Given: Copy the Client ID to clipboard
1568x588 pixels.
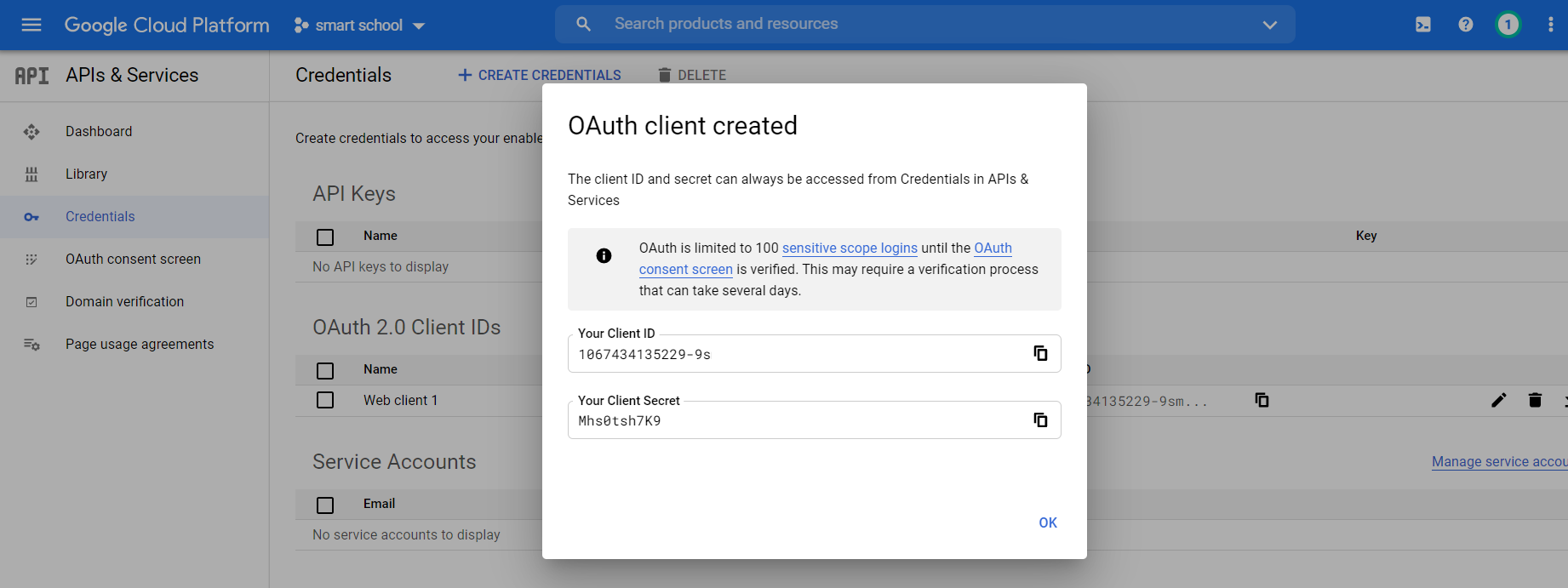Looking at the screenshot, I should pos(1040,353).
